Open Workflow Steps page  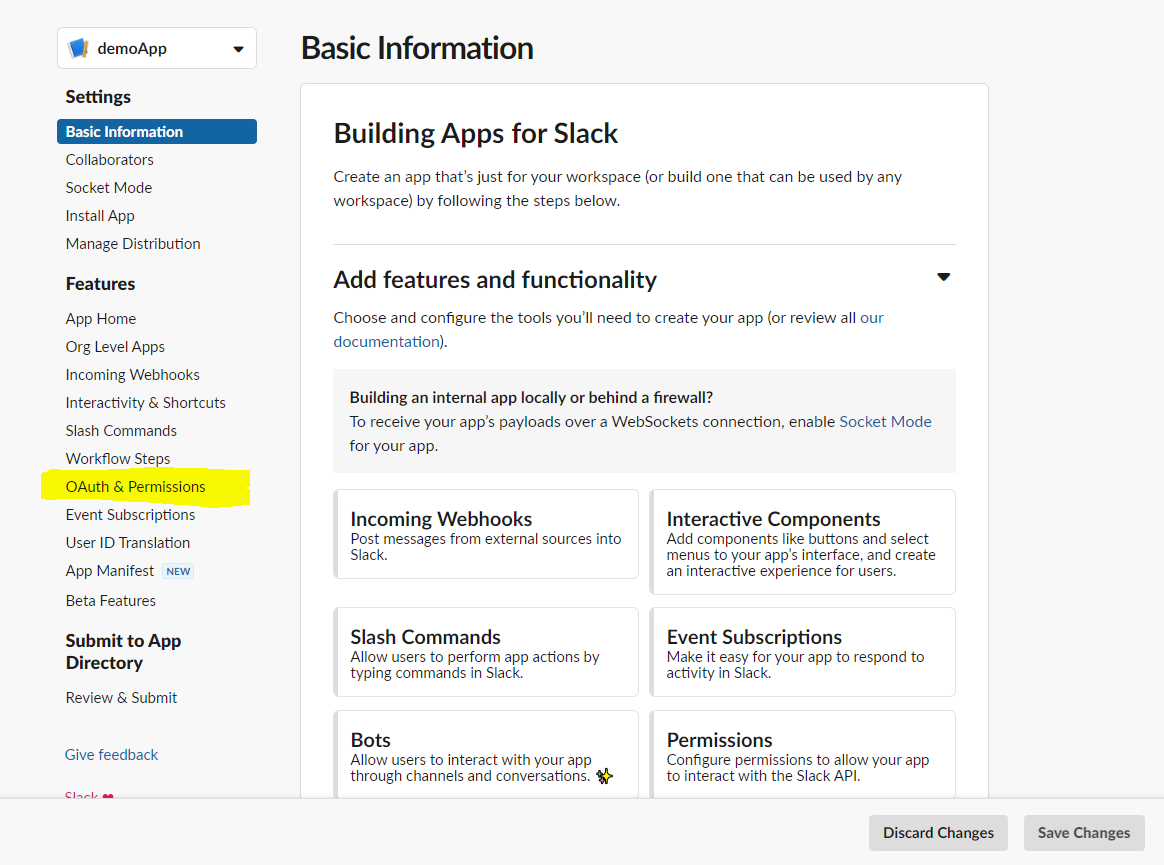(x=117, y=459)
